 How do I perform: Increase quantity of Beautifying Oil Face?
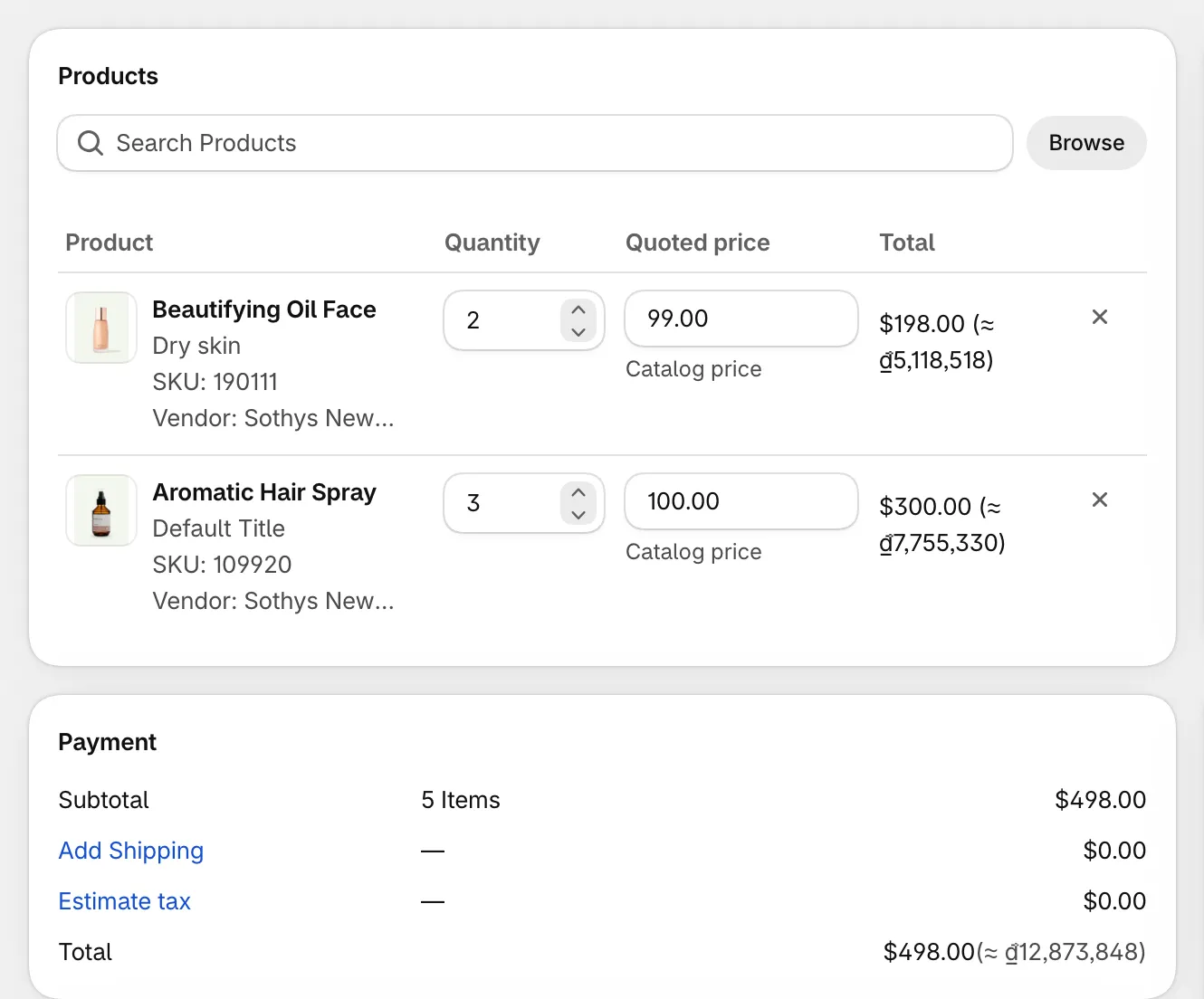pyautogui.click(x=578, y=310)
